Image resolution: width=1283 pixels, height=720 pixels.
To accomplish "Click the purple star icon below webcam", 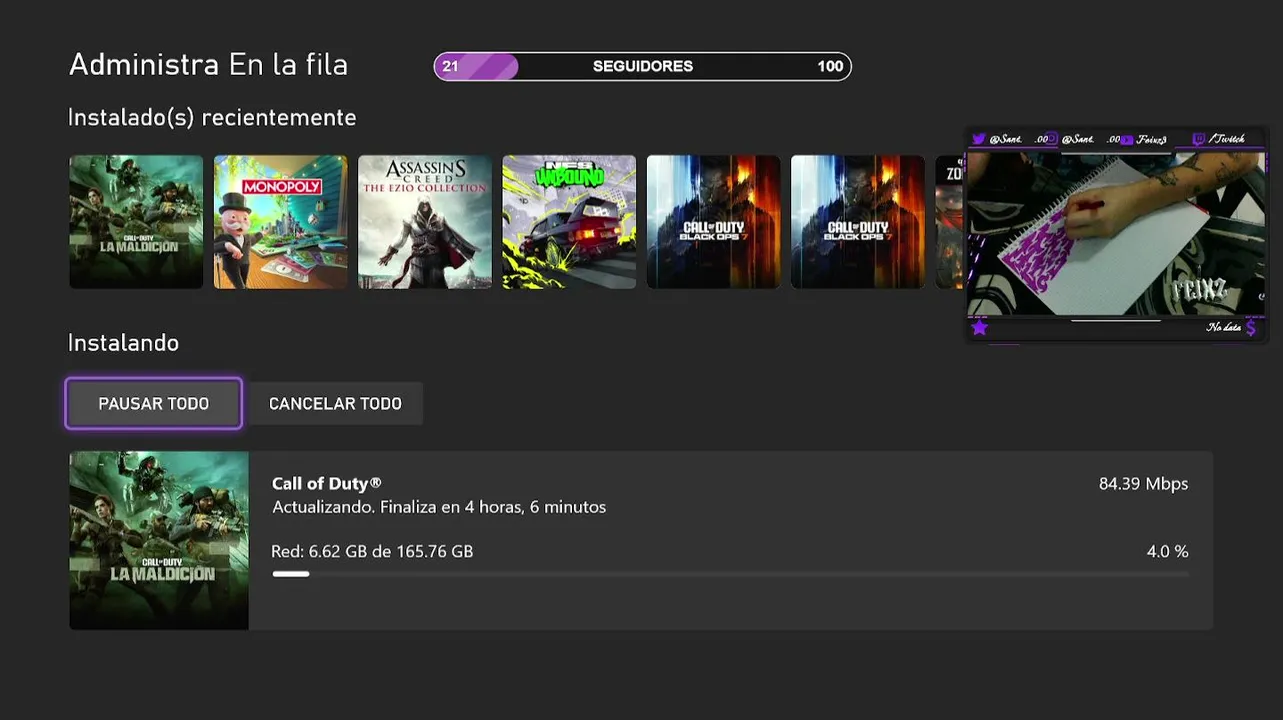I will (979, 327).
